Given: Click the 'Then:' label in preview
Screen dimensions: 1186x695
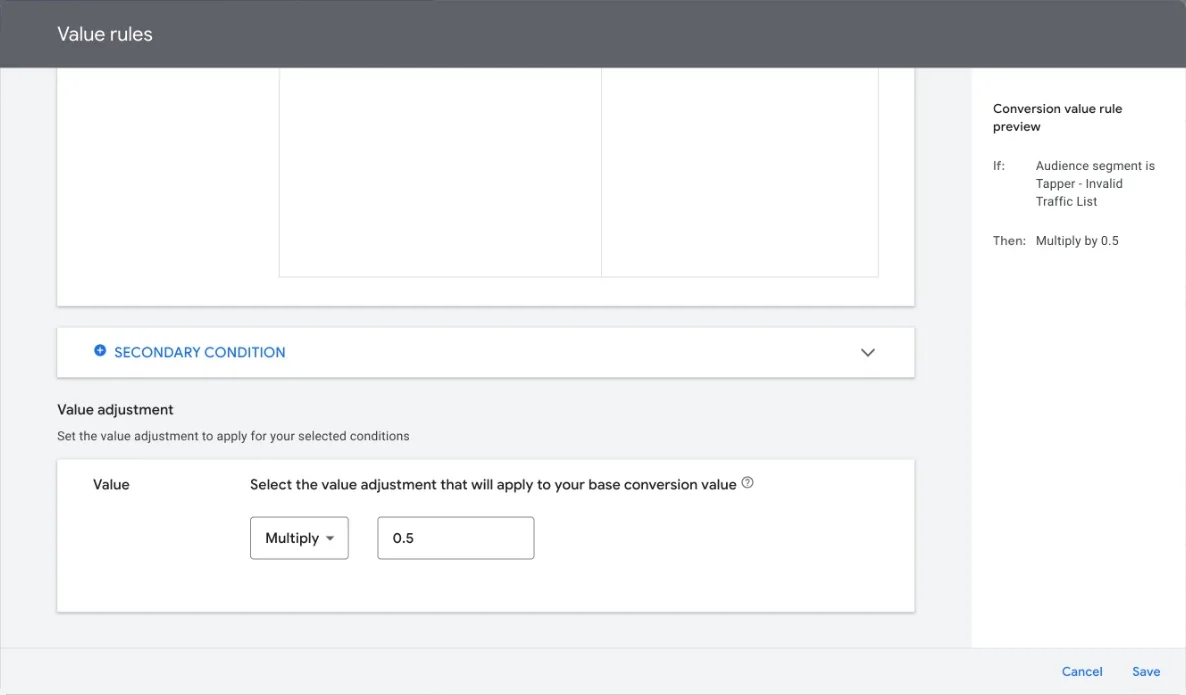Looking at the screenshot, I should 1009,240.
